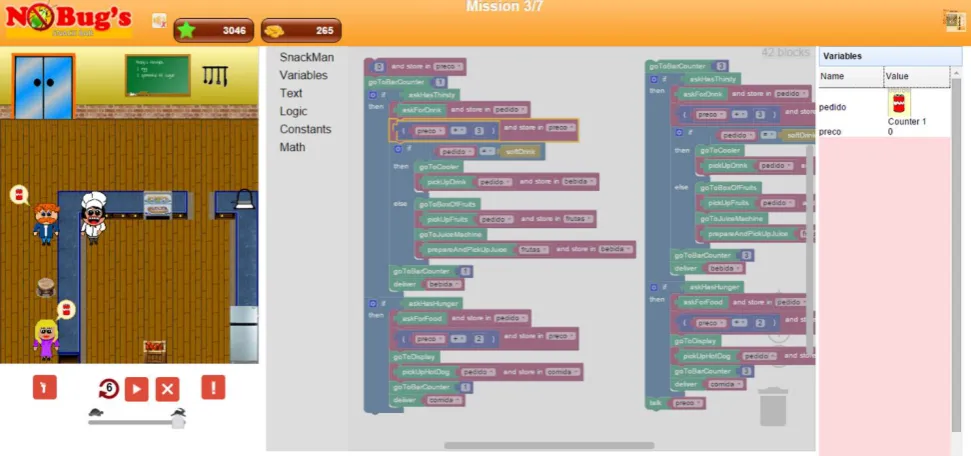The image size is (971, 456).
Task: Edit number 3 in the highlighted preco block
Action: (479, 131)
